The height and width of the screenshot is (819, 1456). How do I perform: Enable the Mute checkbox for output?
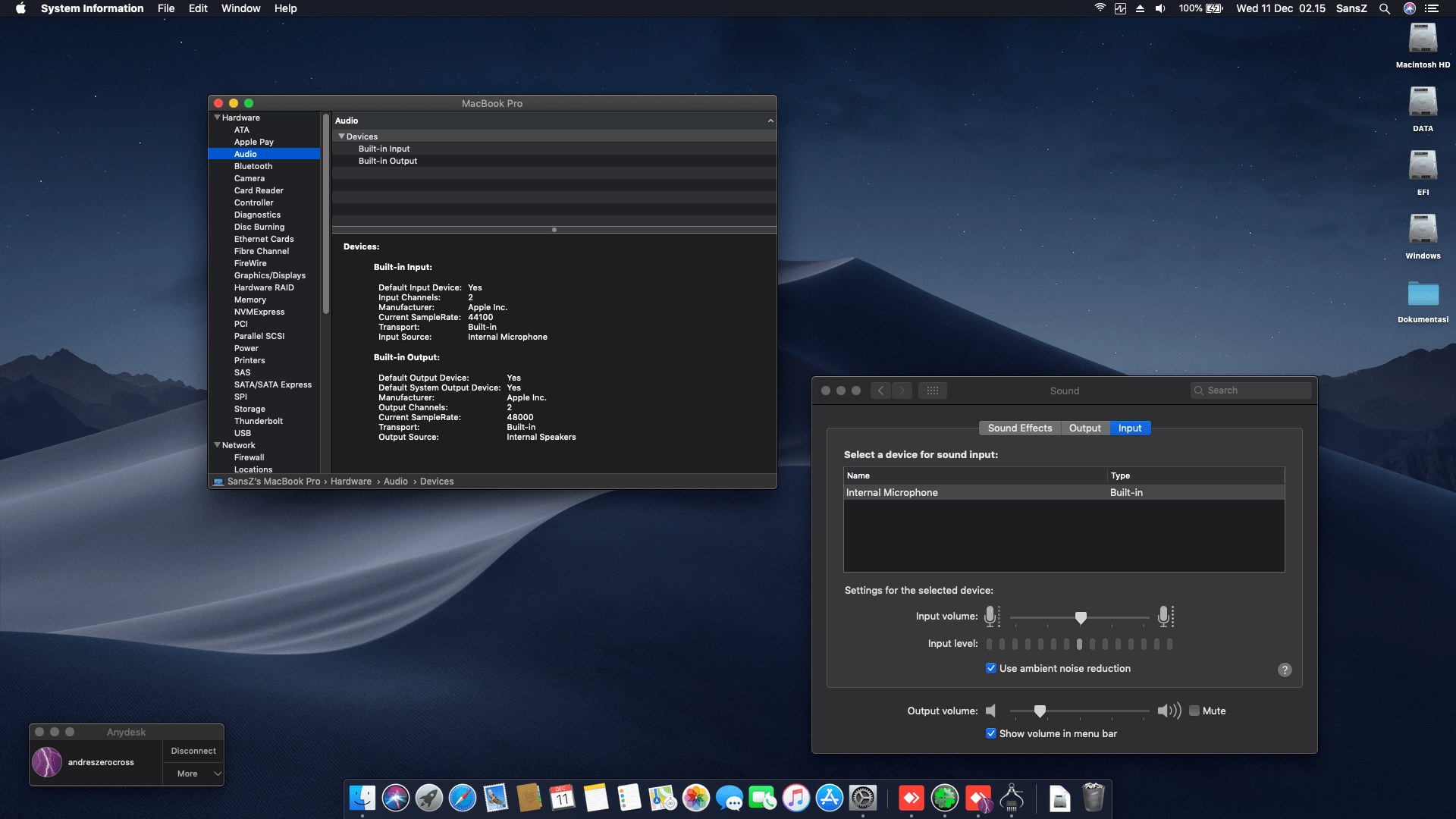tap(1194, 711)
